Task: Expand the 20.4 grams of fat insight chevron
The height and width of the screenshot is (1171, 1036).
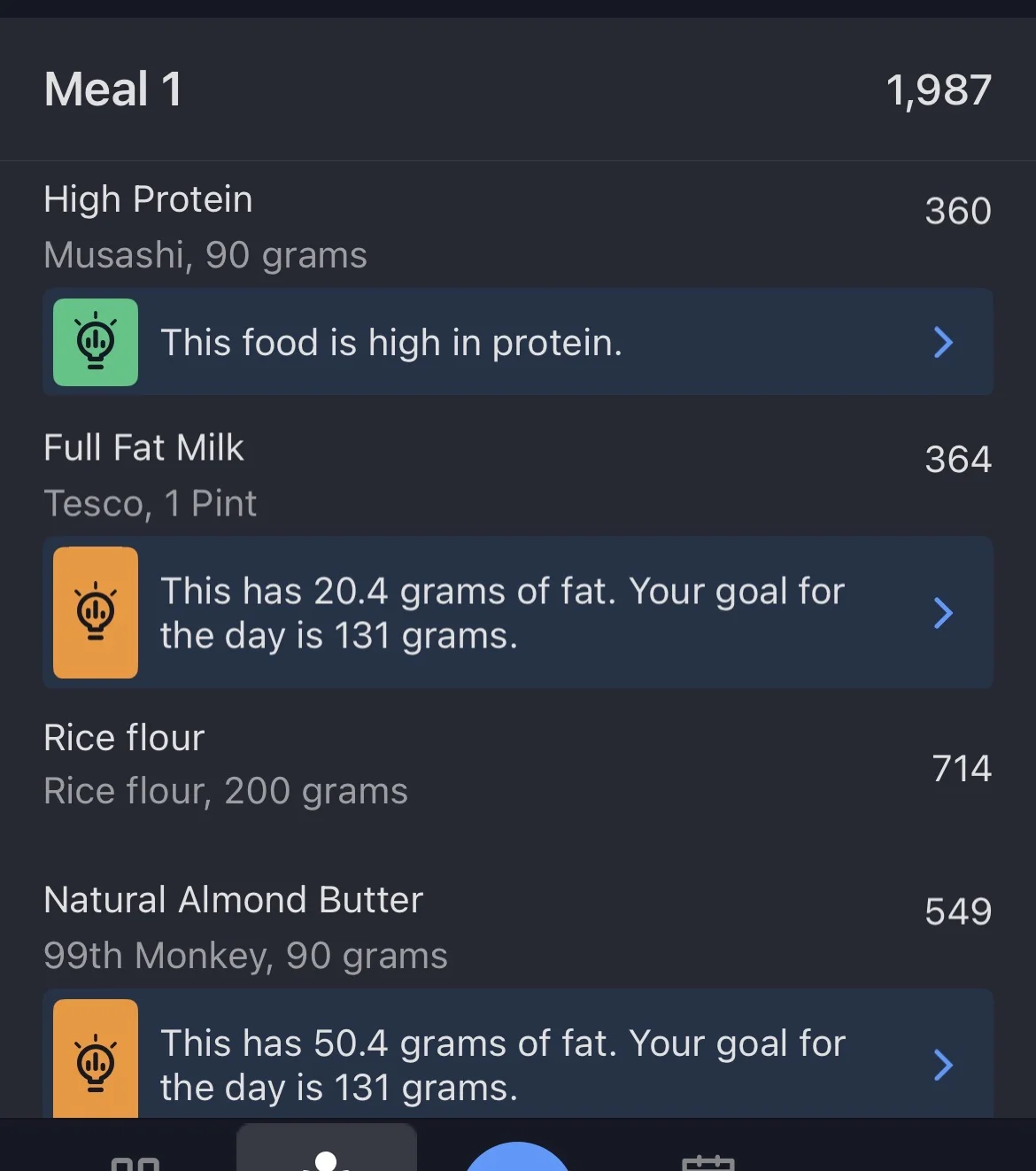Action: [x=943, y=612]
